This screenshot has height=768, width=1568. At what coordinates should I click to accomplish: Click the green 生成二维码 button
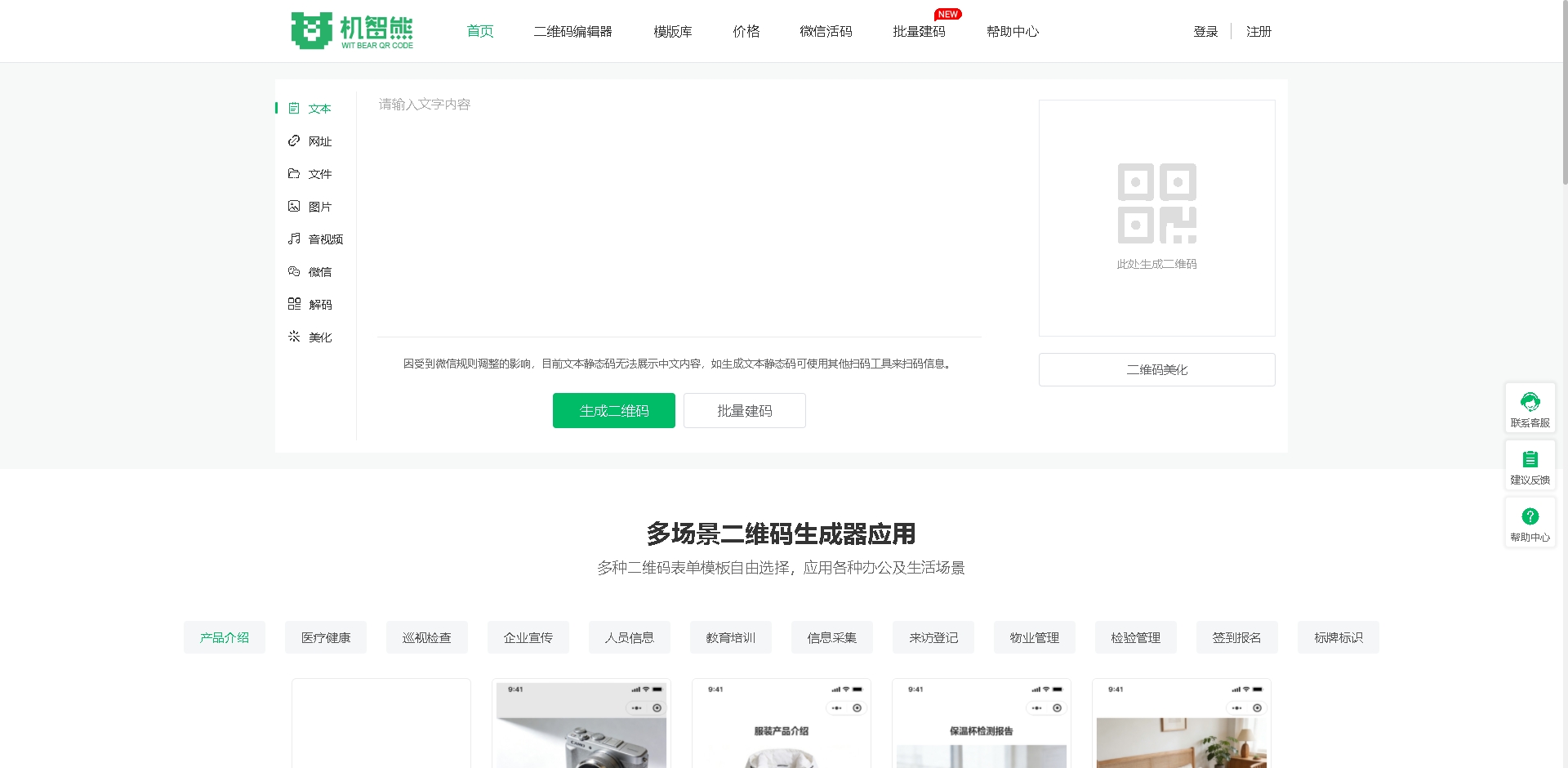(614, 411)
